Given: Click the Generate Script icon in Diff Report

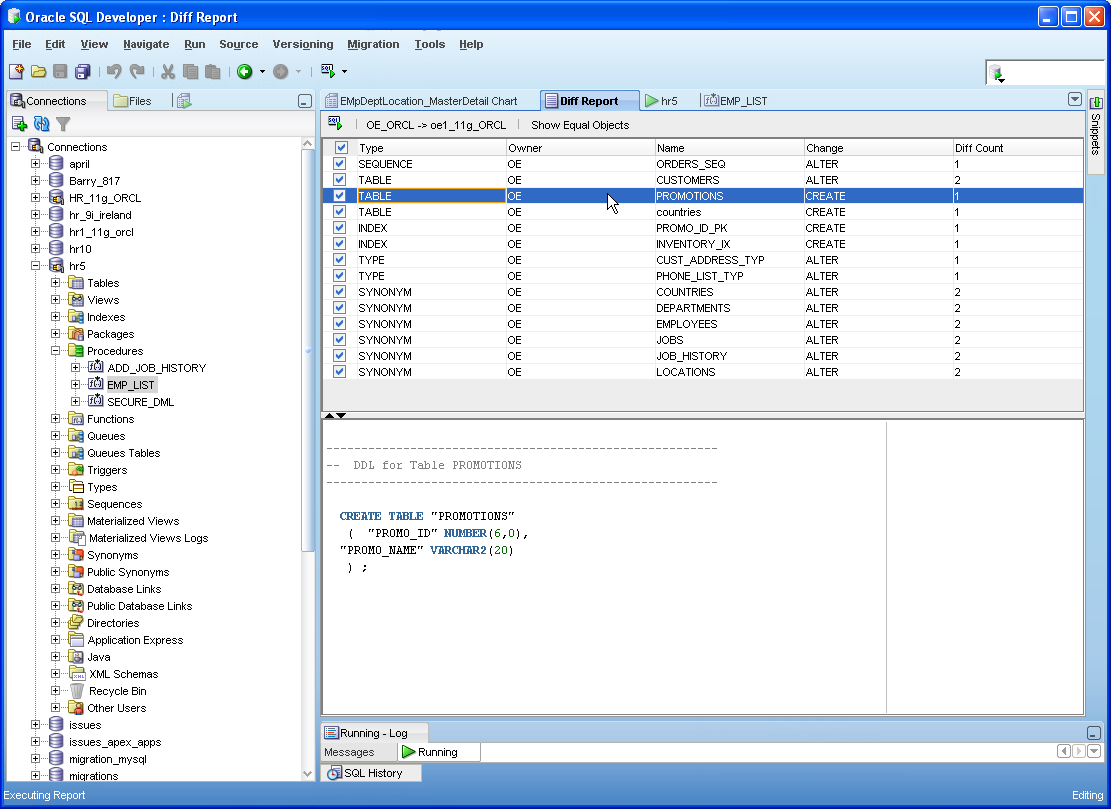Looking at the screenshot, I should [x=336, y=124].
